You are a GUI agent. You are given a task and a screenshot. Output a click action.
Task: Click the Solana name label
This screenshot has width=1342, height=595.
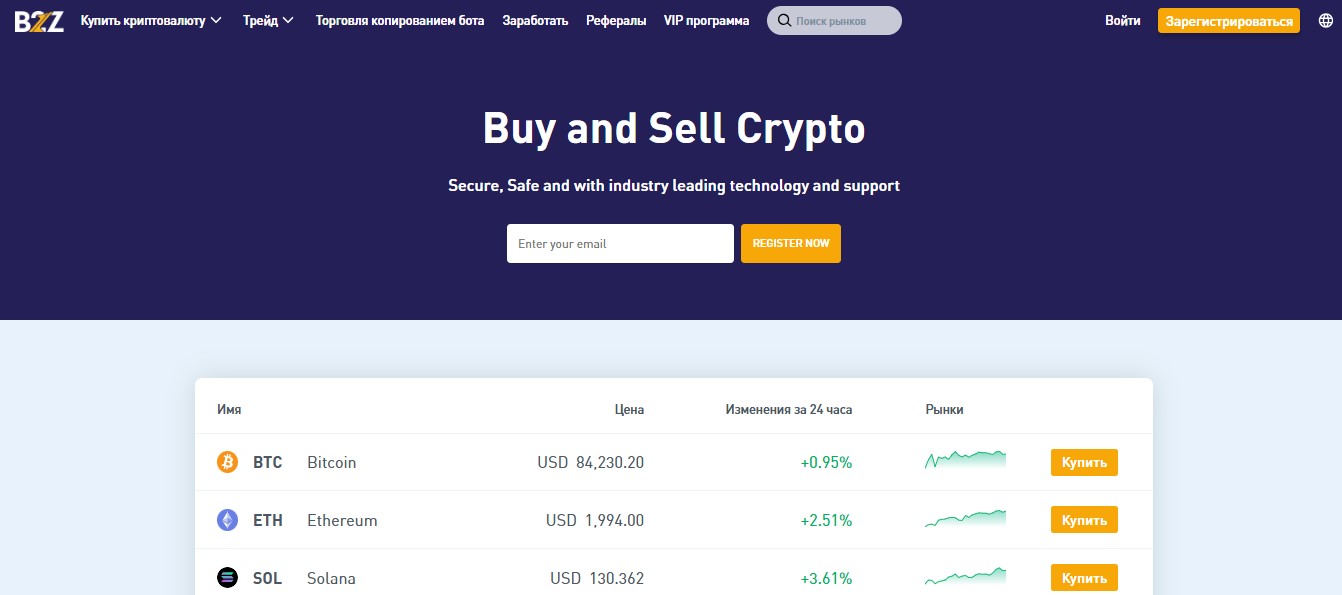tap(331, 578)
